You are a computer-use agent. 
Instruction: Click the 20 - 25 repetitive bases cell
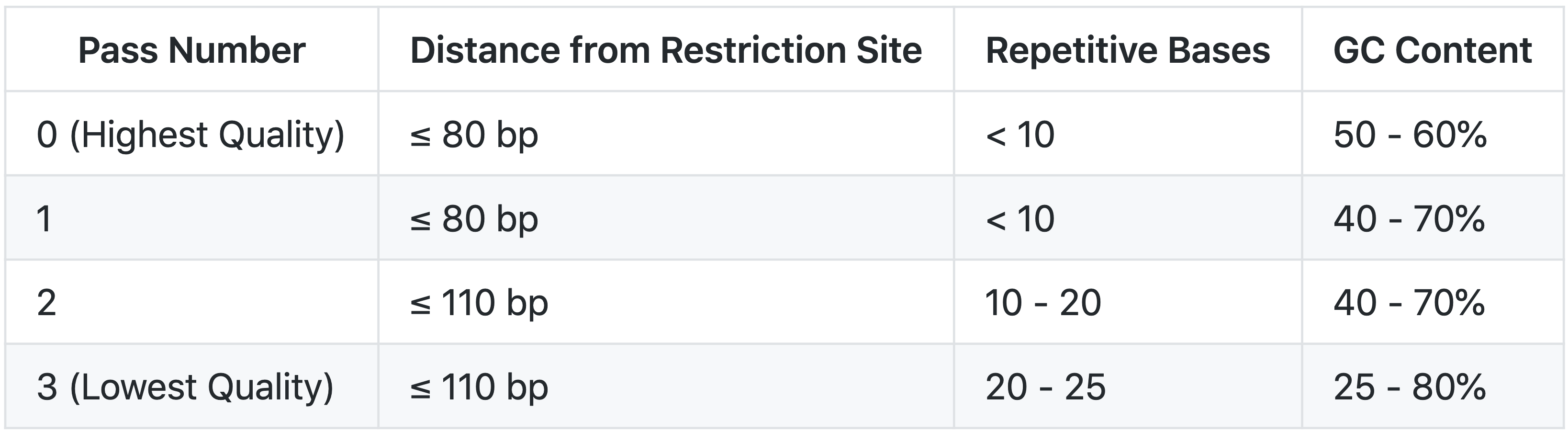1128,387
